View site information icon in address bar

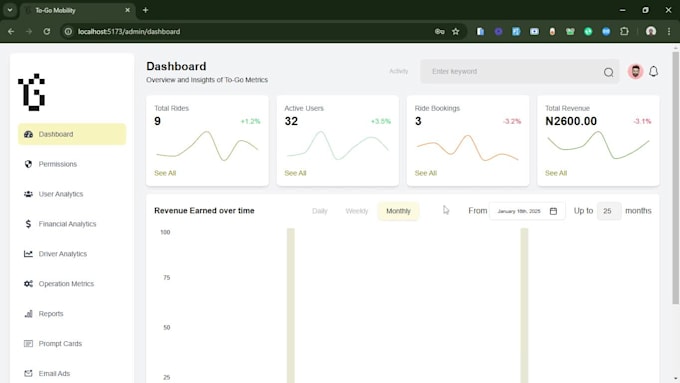pyautogui.click(x=68, y=32)
